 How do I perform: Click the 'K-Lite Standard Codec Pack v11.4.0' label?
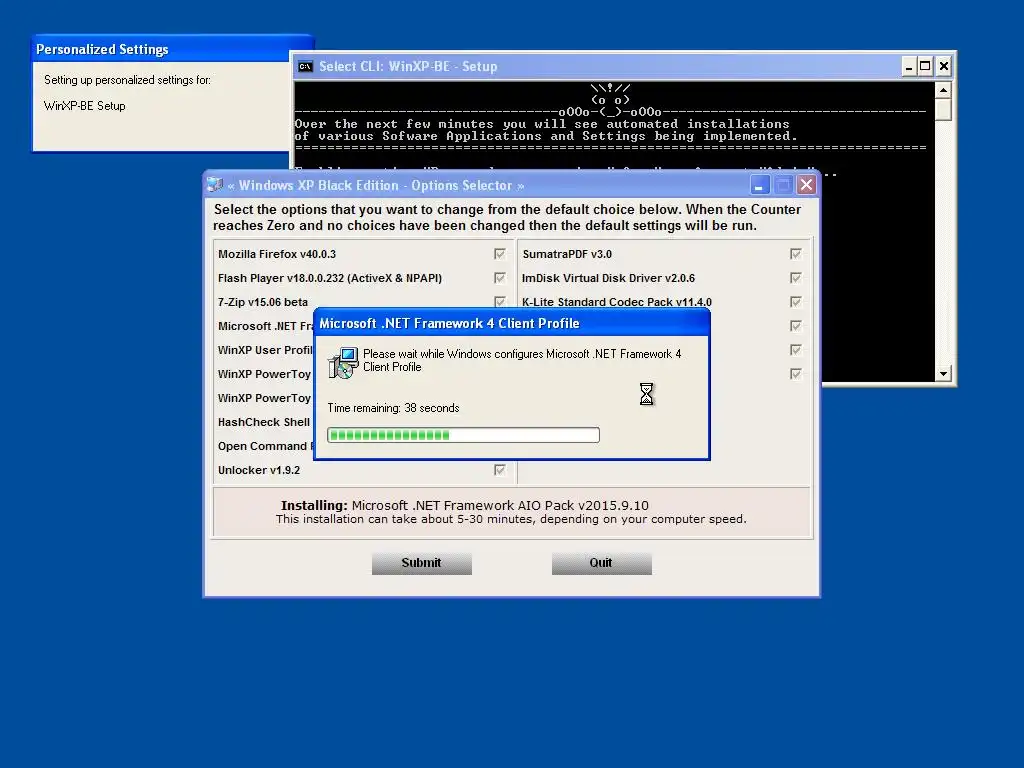[x=616, y=302]
